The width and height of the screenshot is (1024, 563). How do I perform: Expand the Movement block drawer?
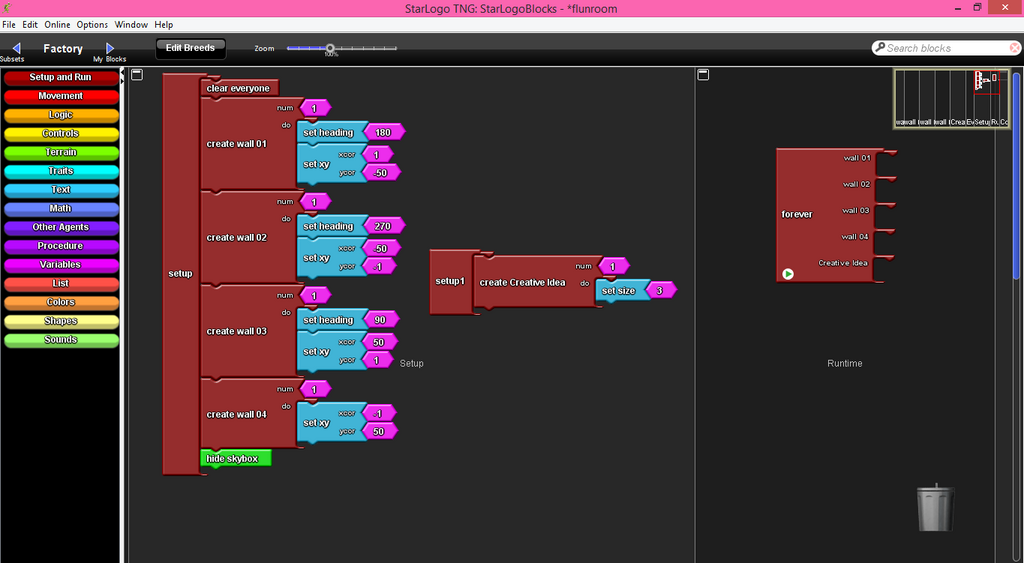point(61,96)
